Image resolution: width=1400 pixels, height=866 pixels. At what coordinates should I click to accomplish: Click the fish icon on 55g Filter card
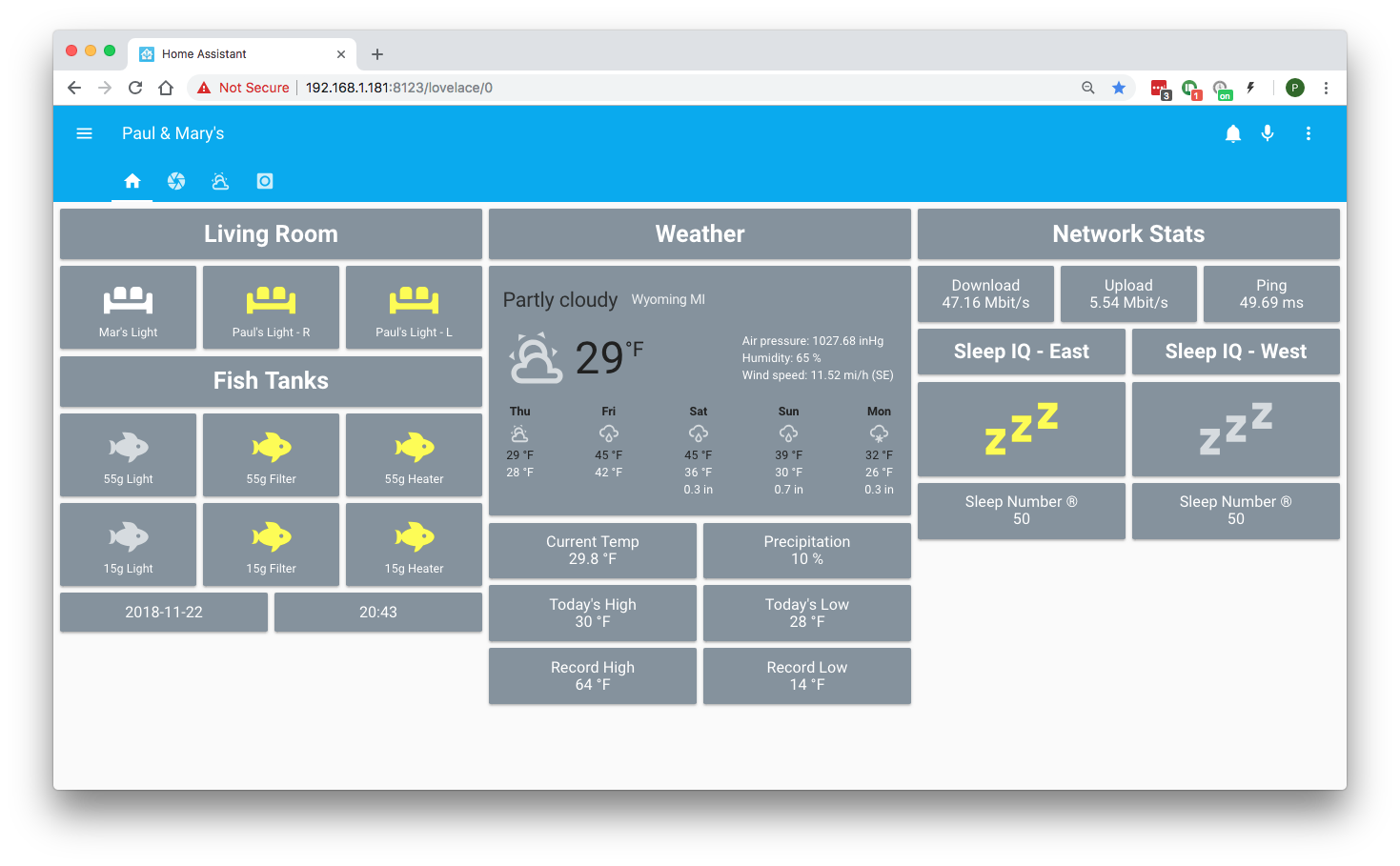[x=271, y=446]
